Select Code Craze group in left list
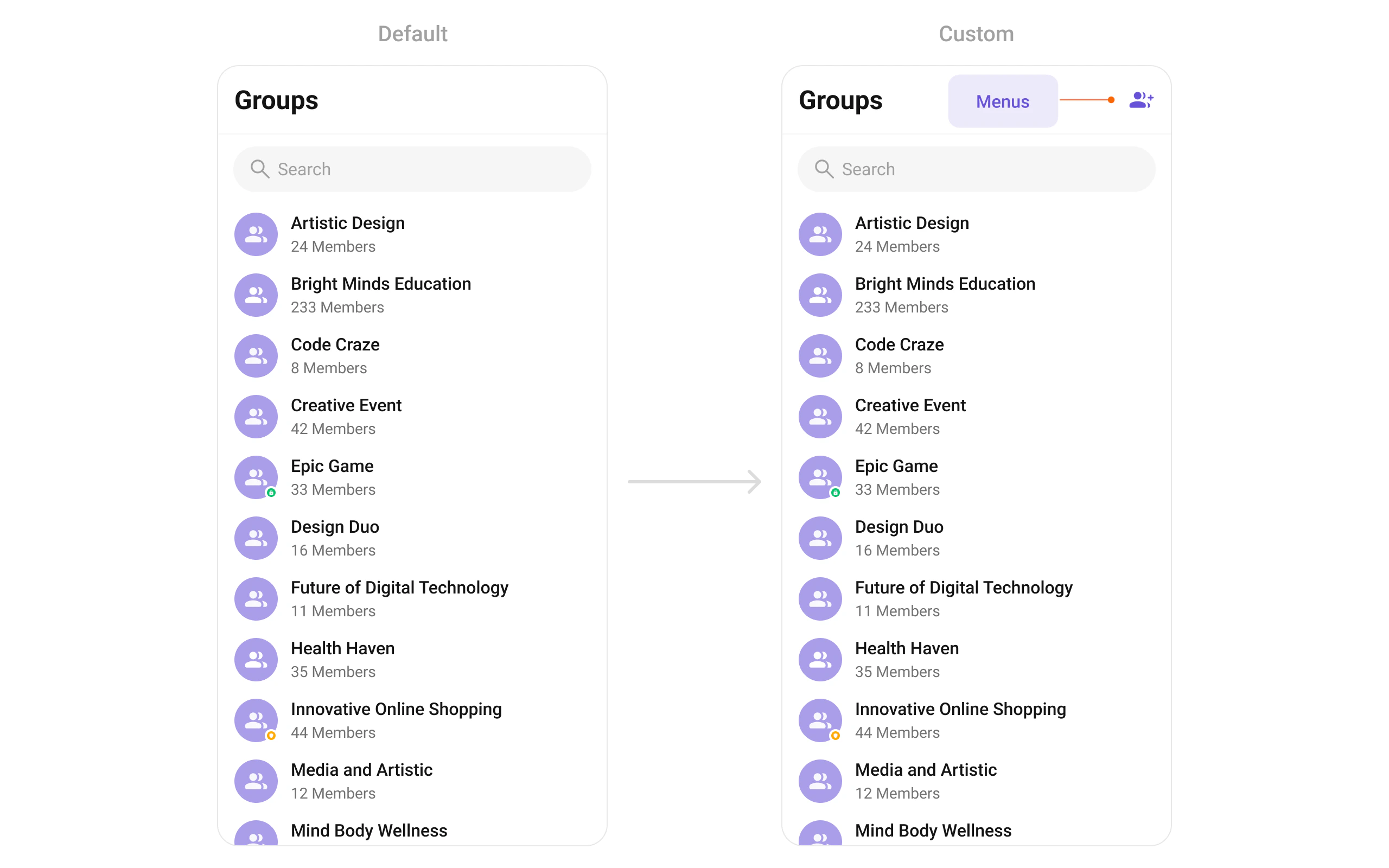The width and height of the screenshot is (1389, 868). point(335,345)
